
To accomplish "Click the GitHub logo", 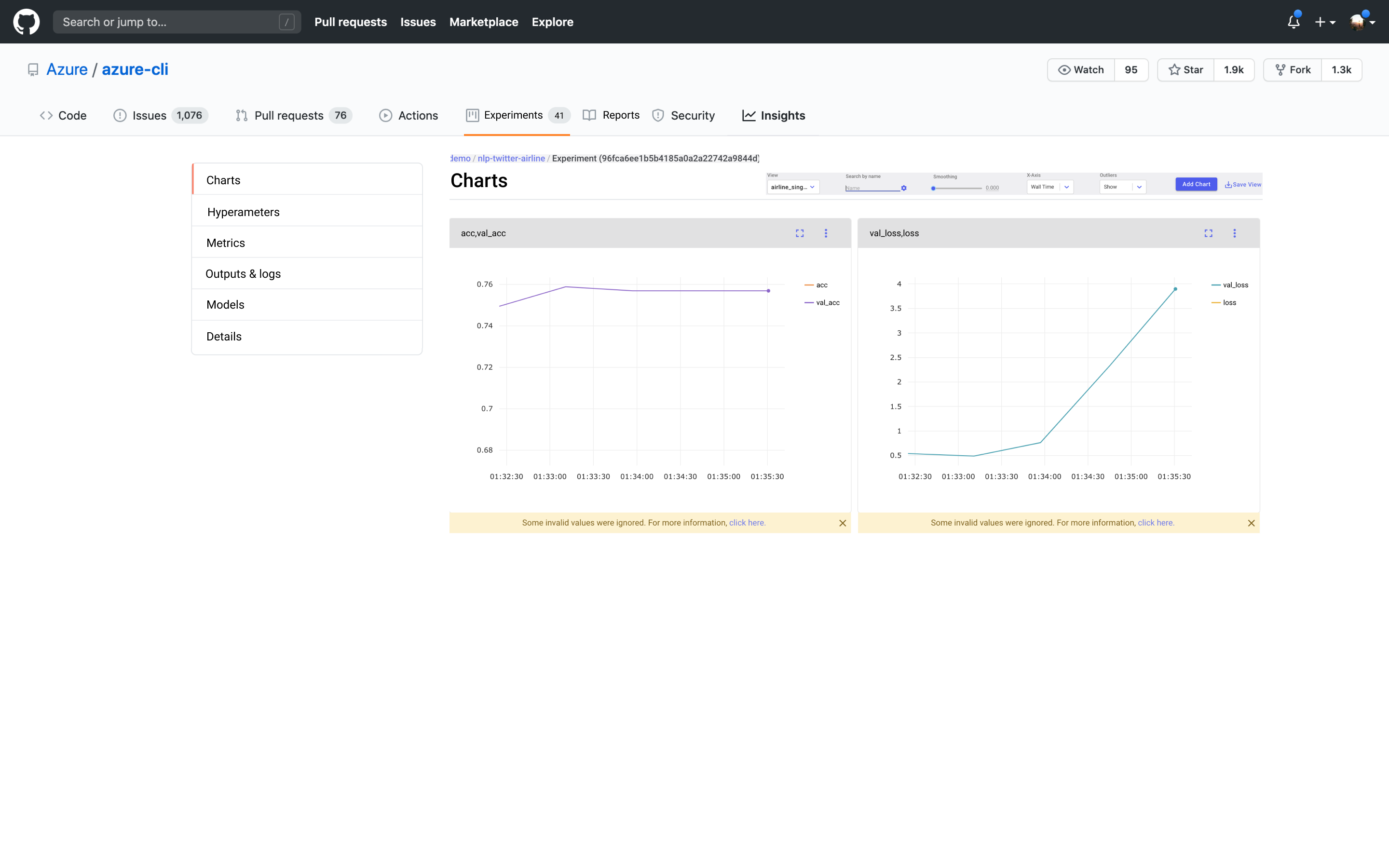I will tap(27, 22).
